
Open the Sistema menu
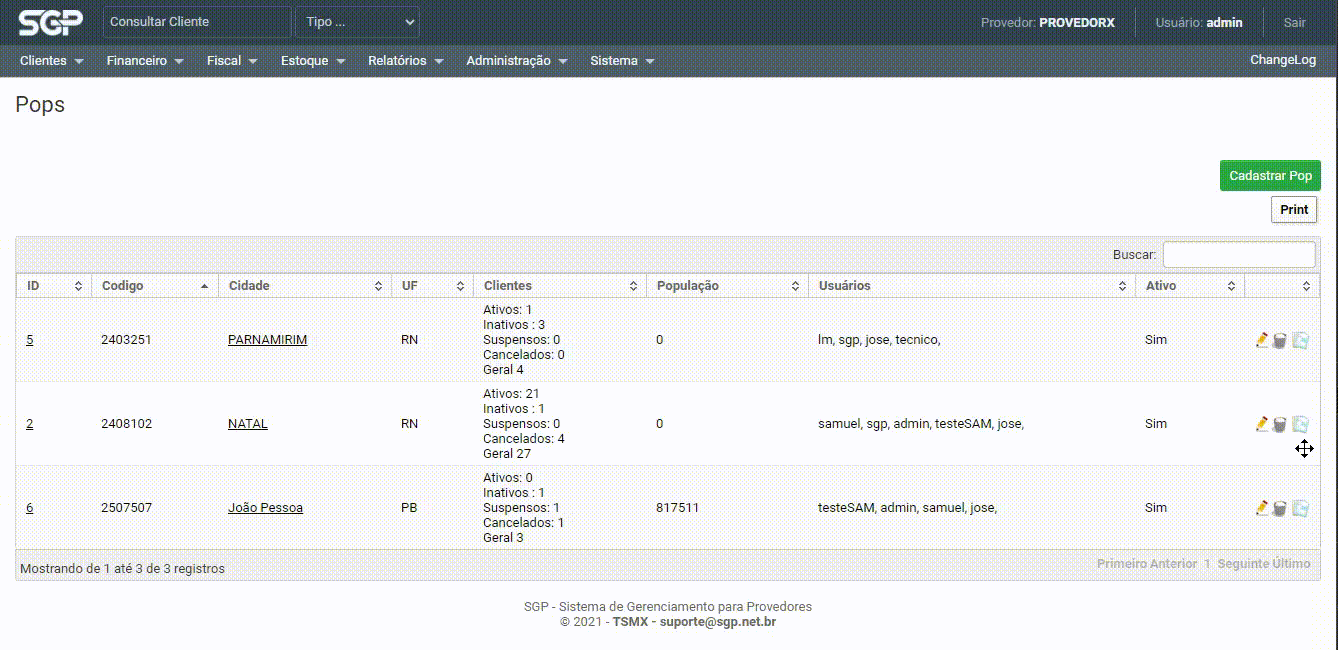pos(622,61)
